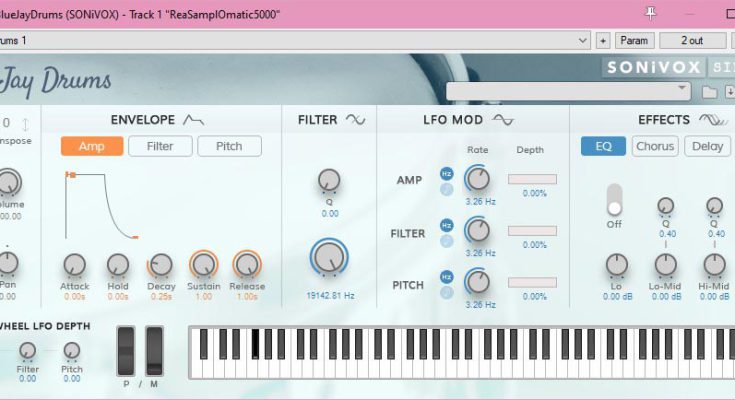Click the tempo sync note icon for FILTER LFO
The height and width of the screenshot is (400, 735).
point(447,241)
